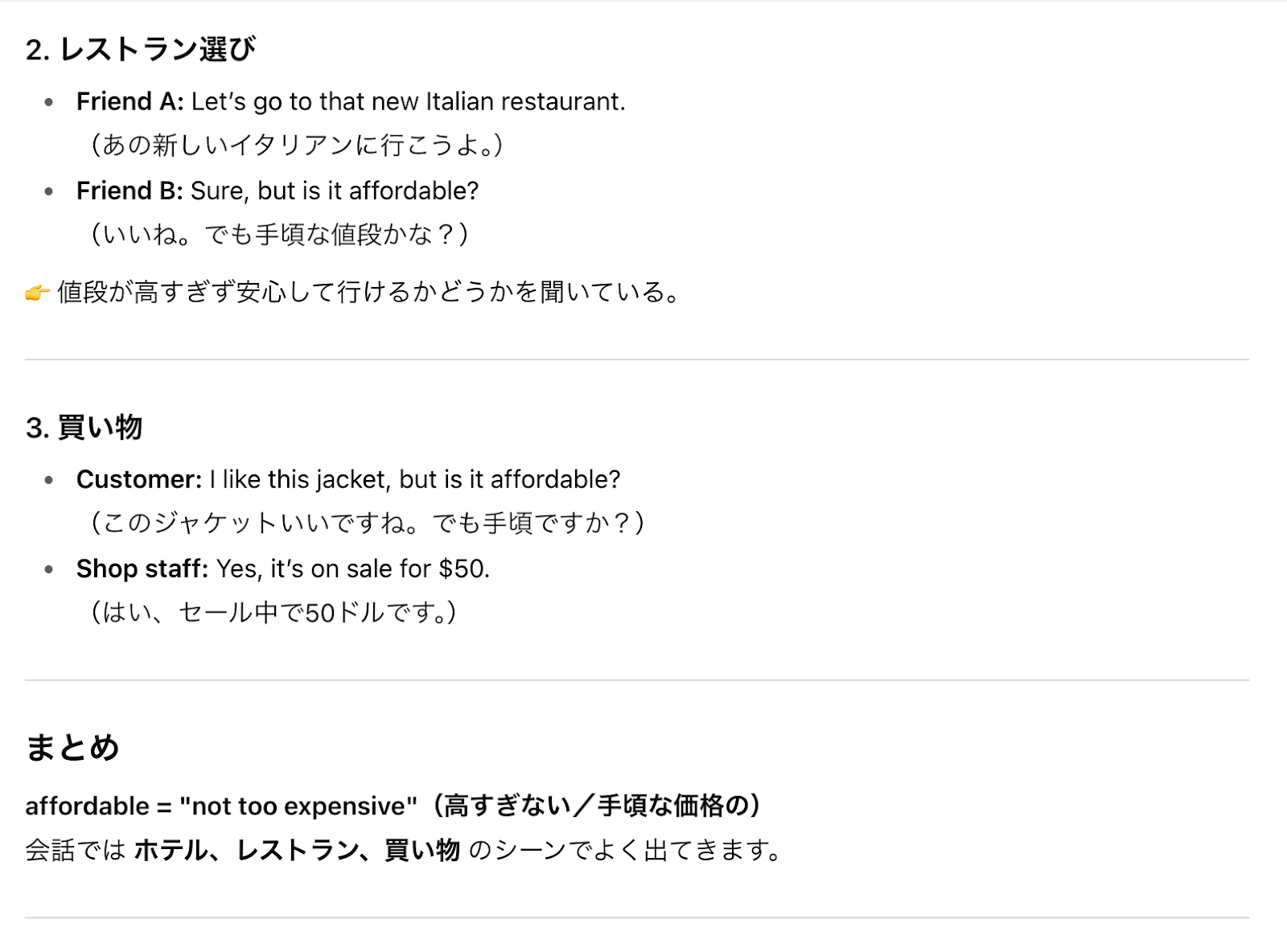This screenshot has width=1287, height=952.
Task: Click the text "I like this jacket"
Action: click(299, 480)
